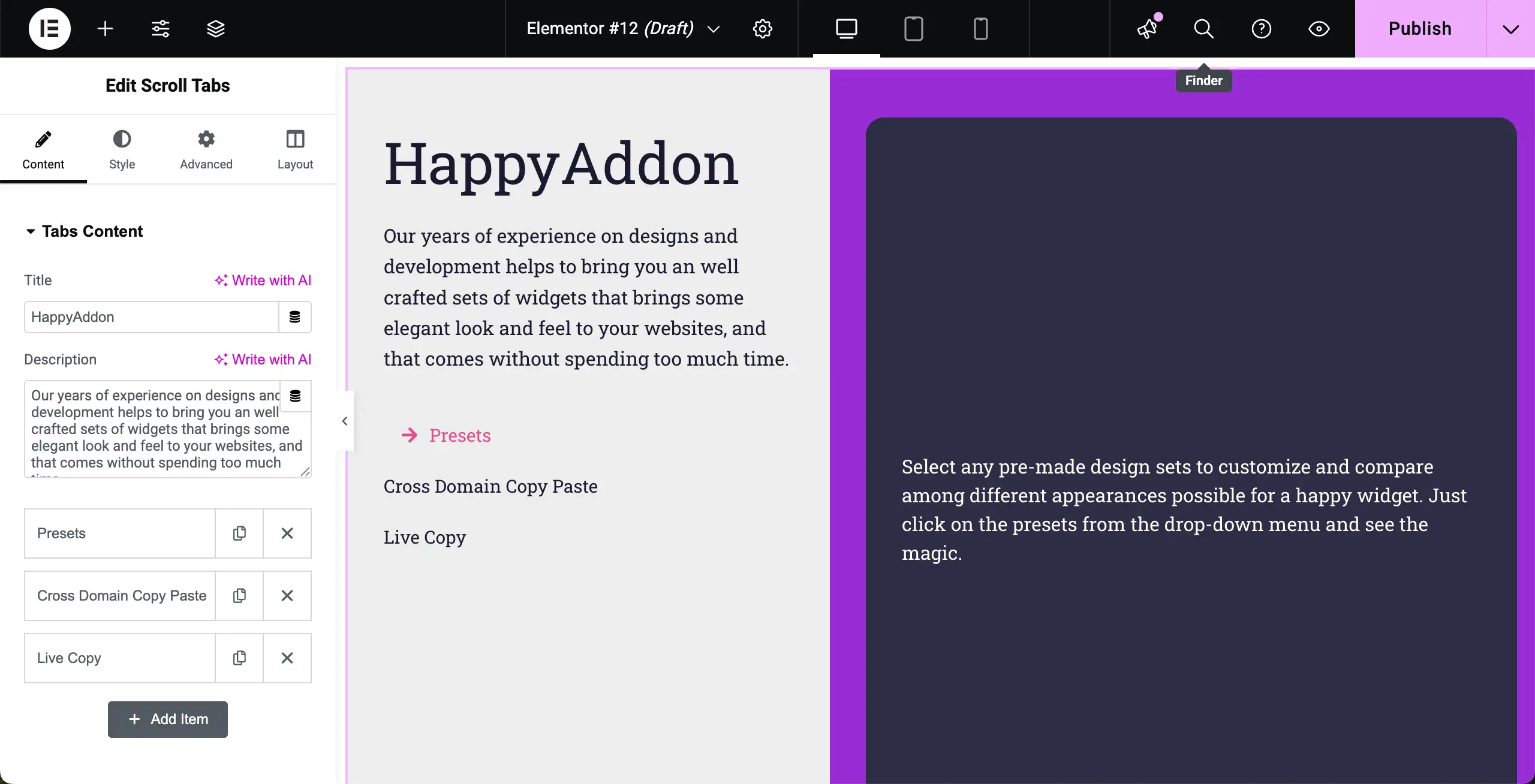This screenshot has height=784, width=1535.
Task: Click the 'Select any pre-made design sets' text
Action: (x=1184, y=509)
